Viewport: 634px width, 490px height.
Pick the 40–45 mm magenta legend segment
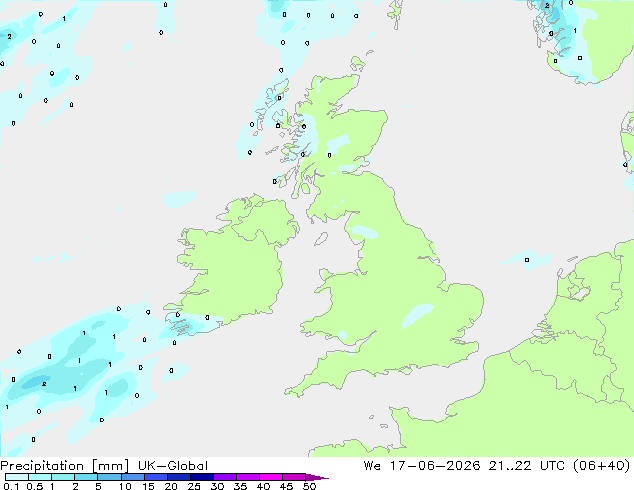[271, 477]
